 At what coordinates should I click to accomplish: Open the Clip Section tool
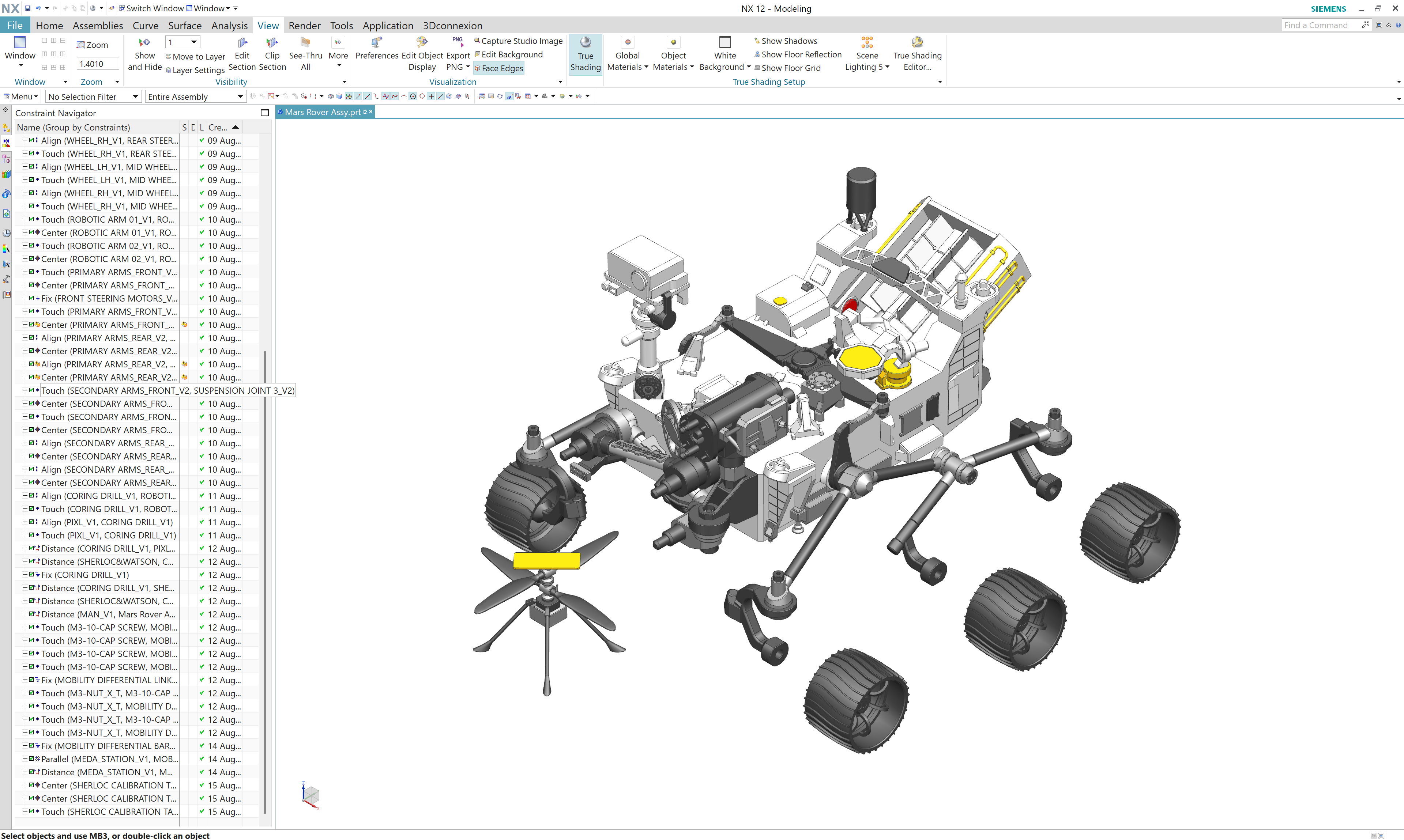coord(272,43)
